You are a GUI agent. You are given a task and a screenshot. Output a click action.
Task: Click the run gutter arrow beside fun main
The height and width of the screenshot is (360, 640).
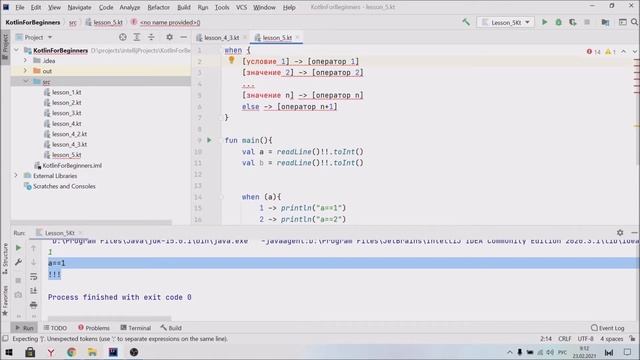coord(209,140)
